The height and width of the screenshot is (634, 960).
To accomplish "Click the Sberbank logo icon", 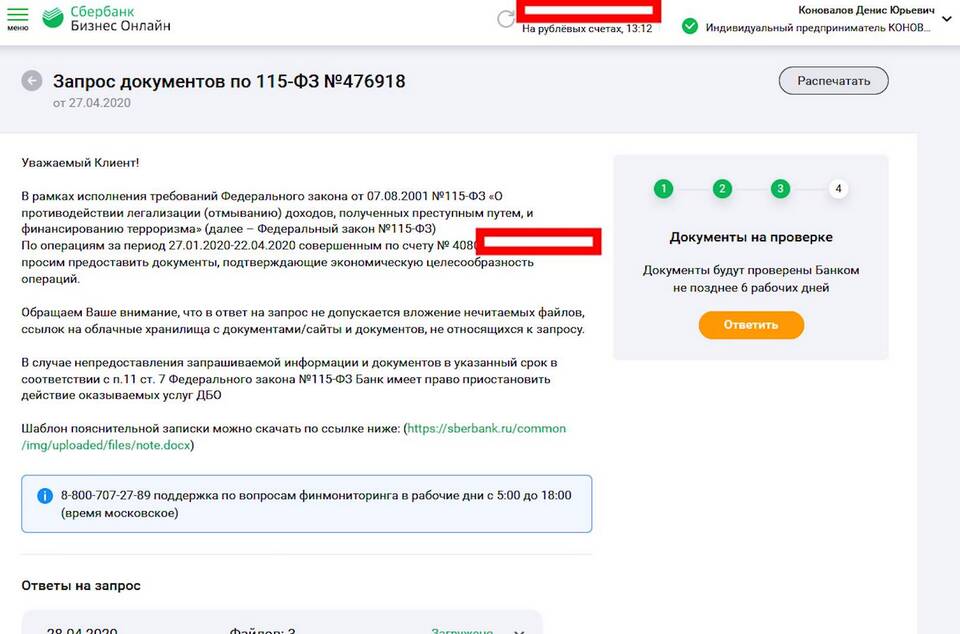I will [53, 18].
